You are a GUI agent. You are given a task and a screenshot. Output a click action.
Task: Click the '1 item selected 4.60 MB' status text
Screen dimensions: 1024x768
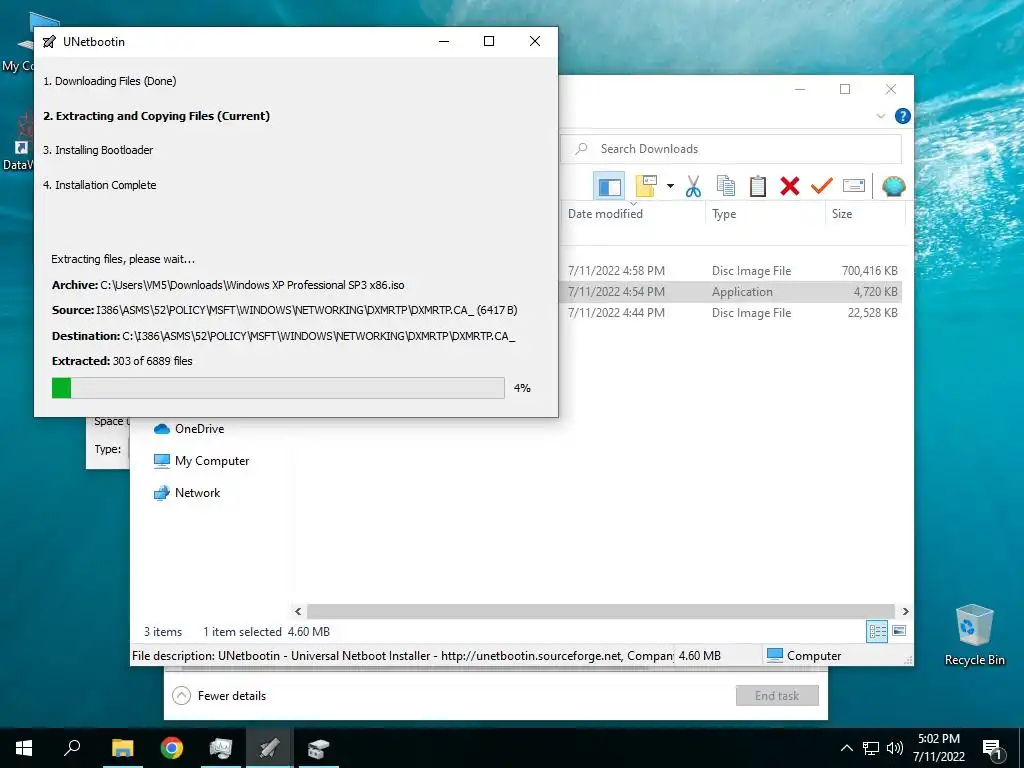266,632
